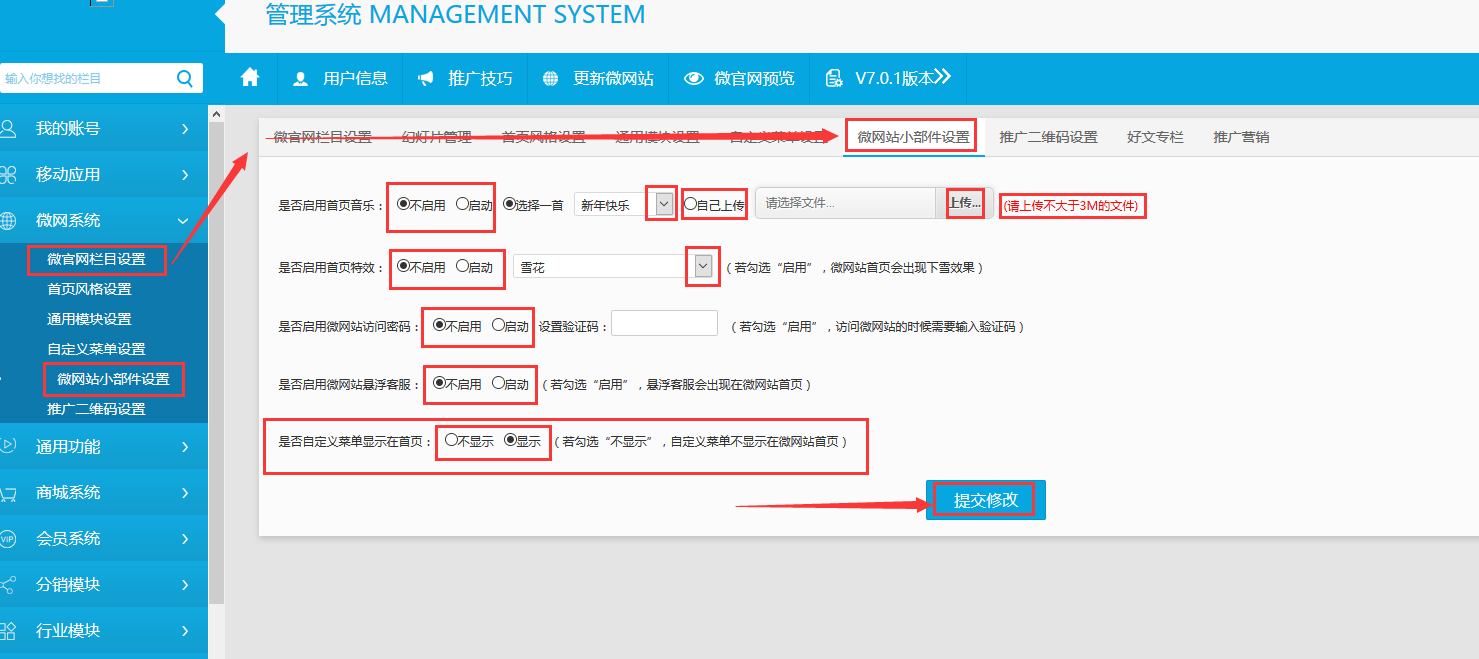Switch to 推广二维码设置 tab
This screenshot has height=659, width=1479.
coord(1048,137)
